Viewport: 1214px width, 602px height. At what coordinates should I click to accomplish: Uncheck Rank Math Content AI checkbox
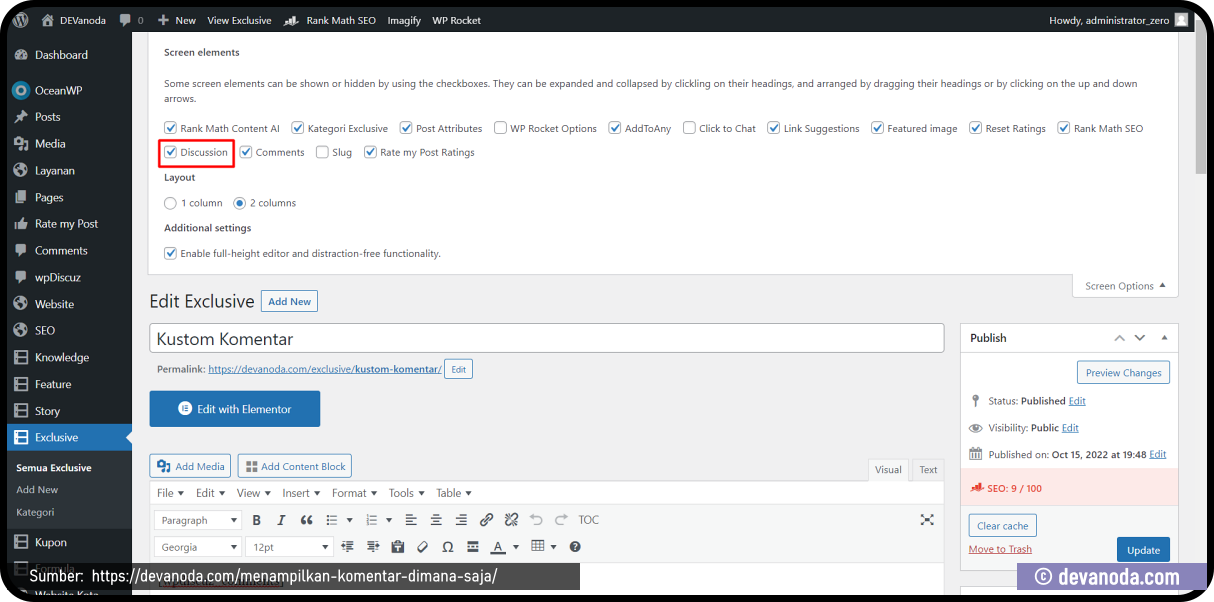[x=170, y=128]
